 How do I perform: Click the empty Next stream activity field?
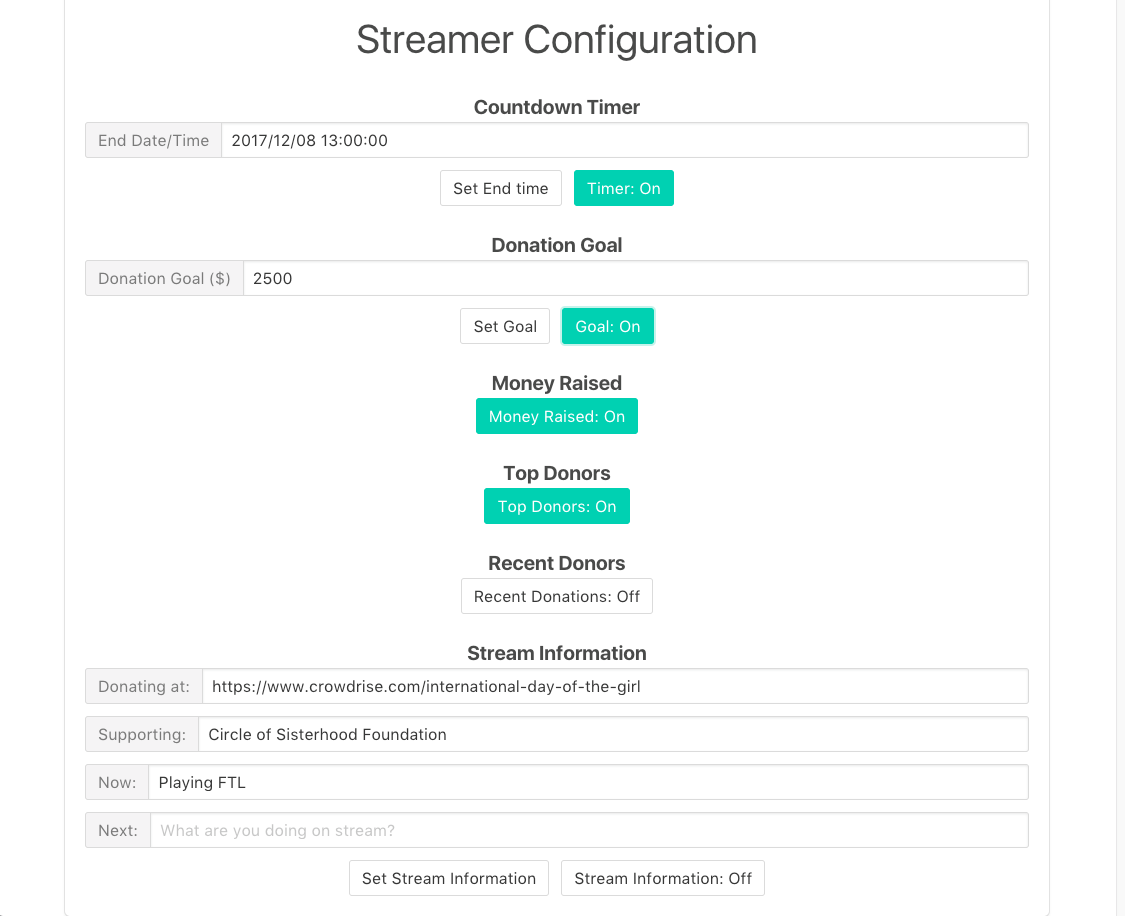[x=589, y=830]
